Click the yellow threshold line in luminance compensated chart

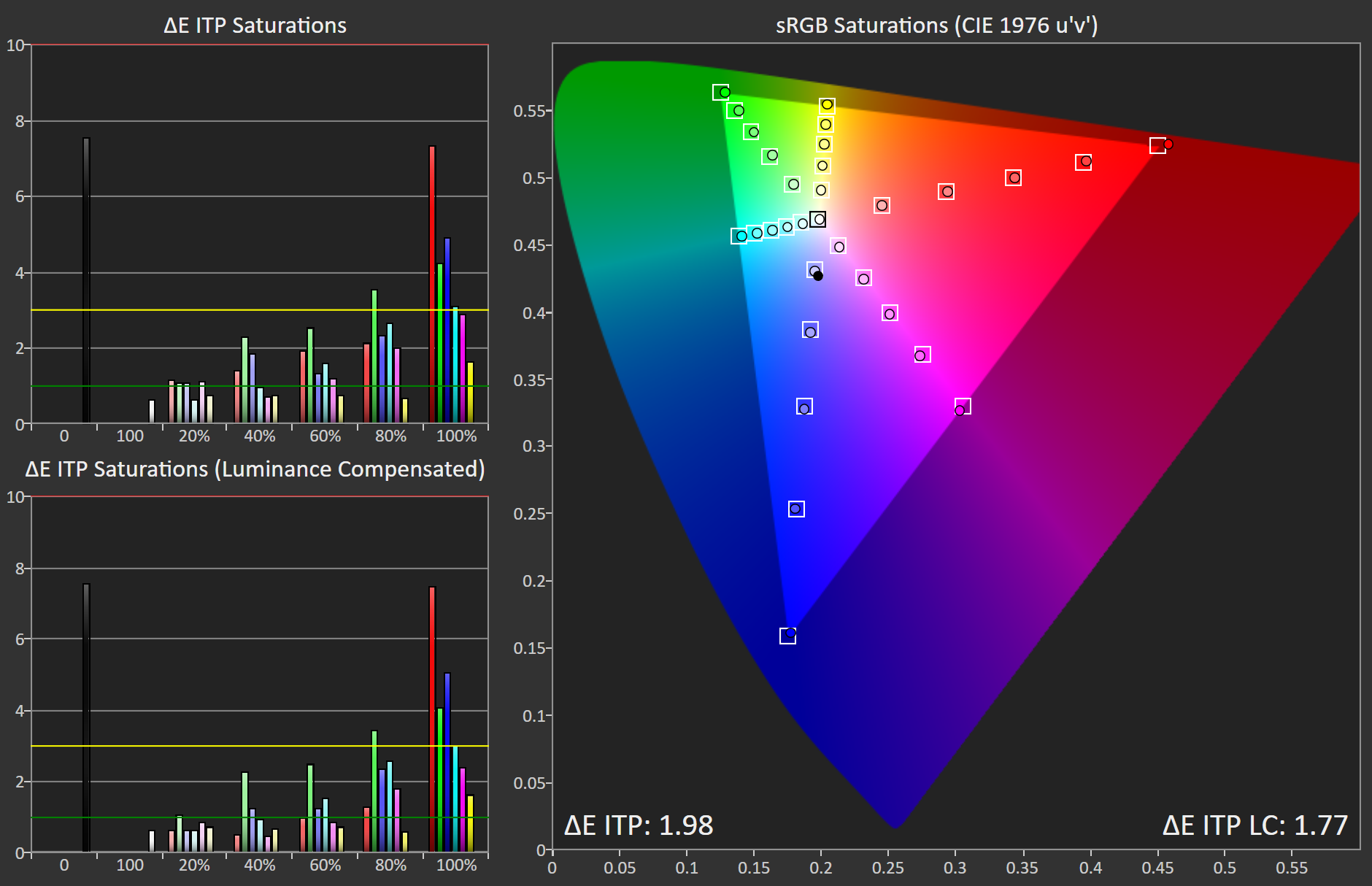point(260,746)
